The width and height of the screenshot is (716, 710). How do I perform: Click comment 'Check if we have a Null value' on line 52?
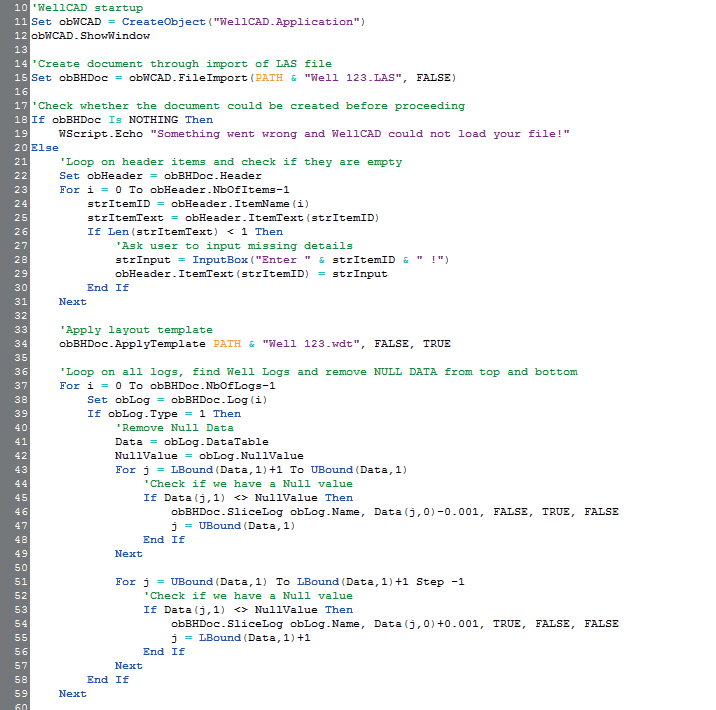pos(248,596)
